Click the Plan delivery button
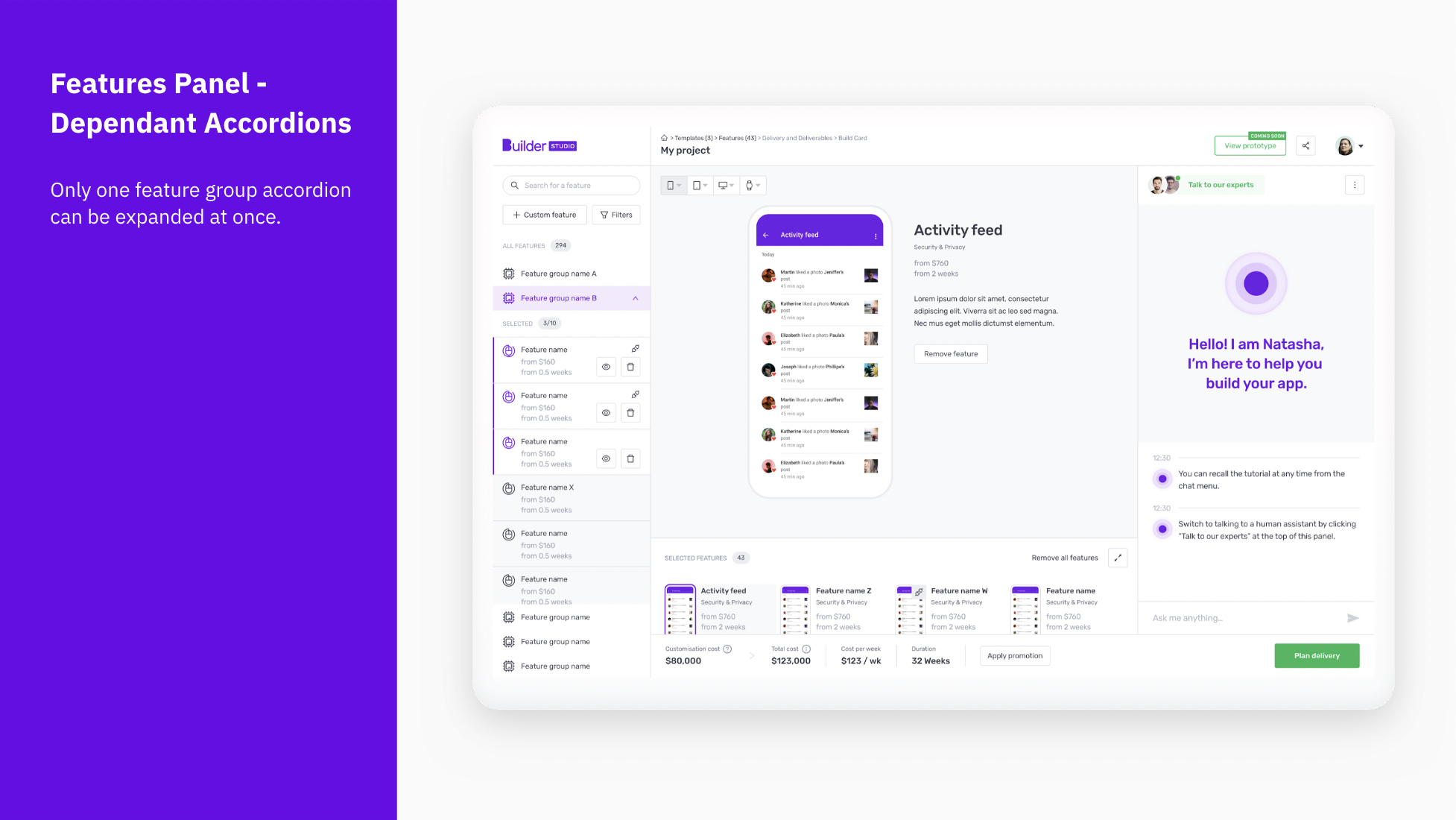The image size is (1456, 820). pos(1317,655)
